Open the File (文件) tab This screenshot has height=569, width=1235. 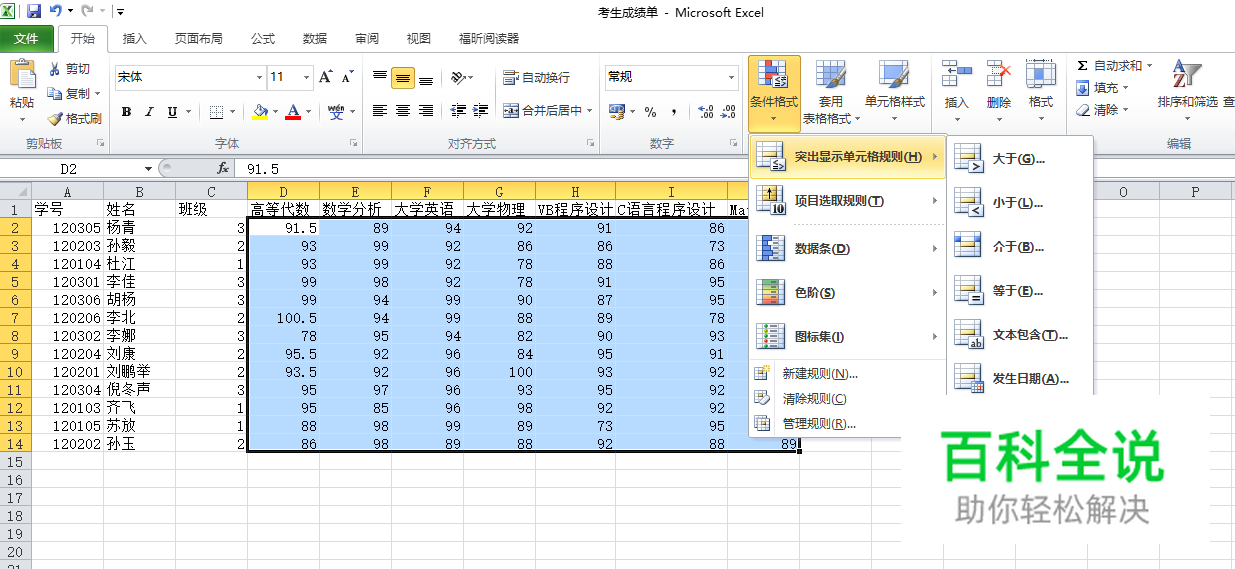[x=27, y=39]
